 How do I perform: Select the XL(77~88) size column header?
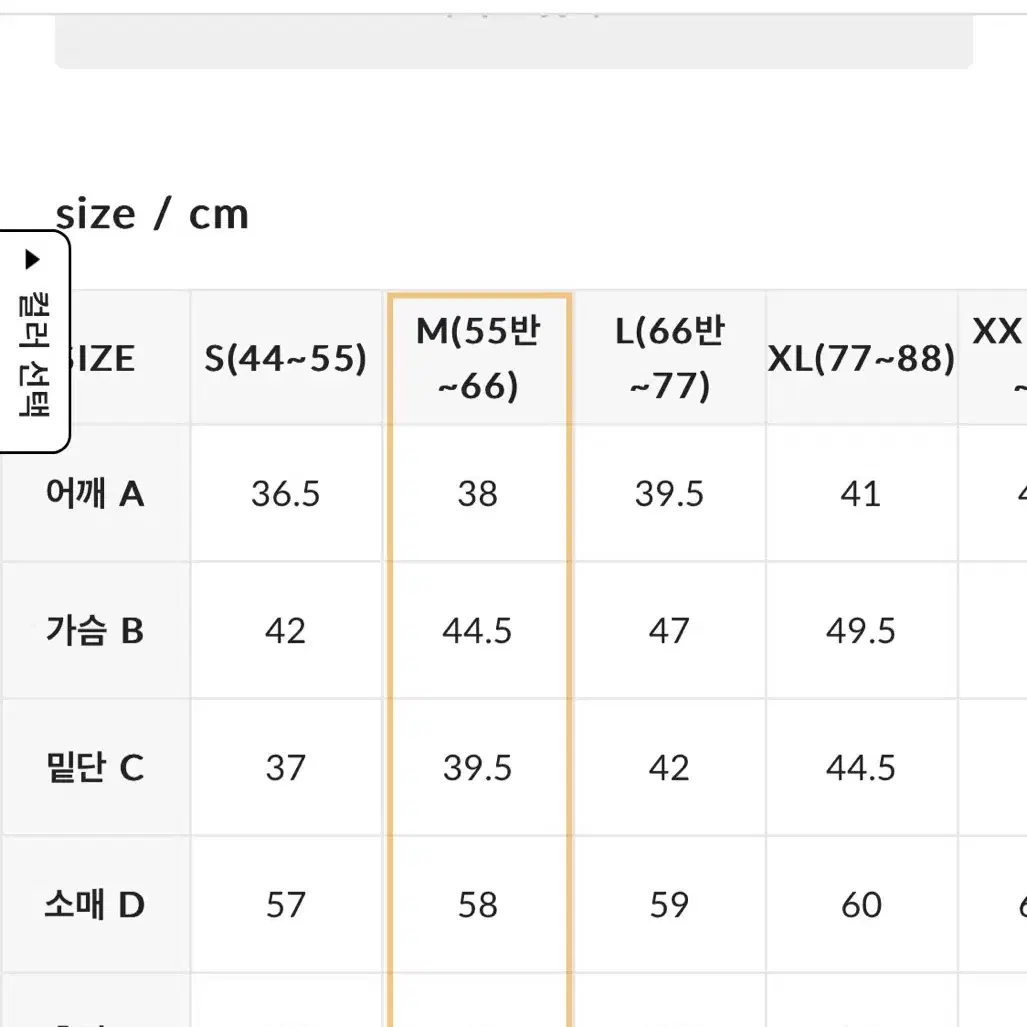click(x=861, y=358)
